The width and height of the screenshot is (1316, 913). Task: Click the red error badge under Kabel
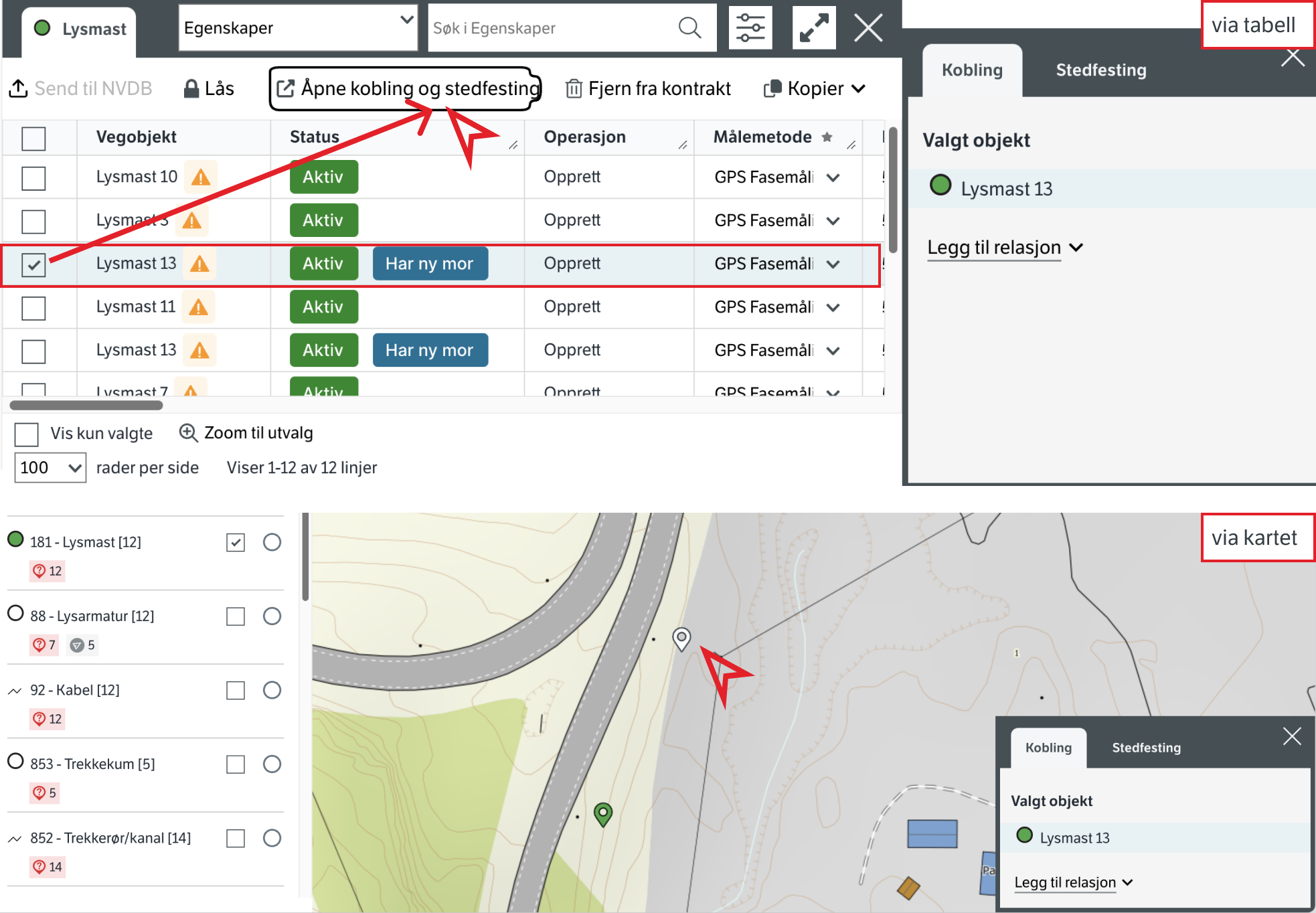pos(48,719)
